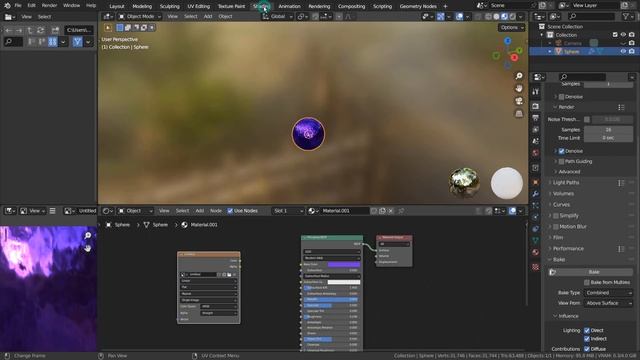Click the red X axis gizmo ball

(x=514, y=58)
